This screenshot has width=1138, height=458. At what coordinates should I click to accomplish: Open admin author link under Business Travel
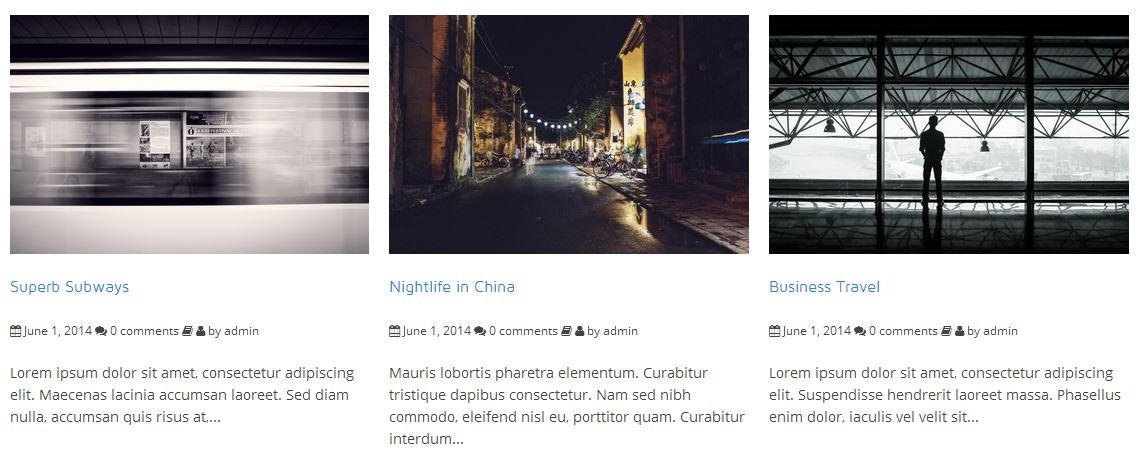[x=1000, y=331]
